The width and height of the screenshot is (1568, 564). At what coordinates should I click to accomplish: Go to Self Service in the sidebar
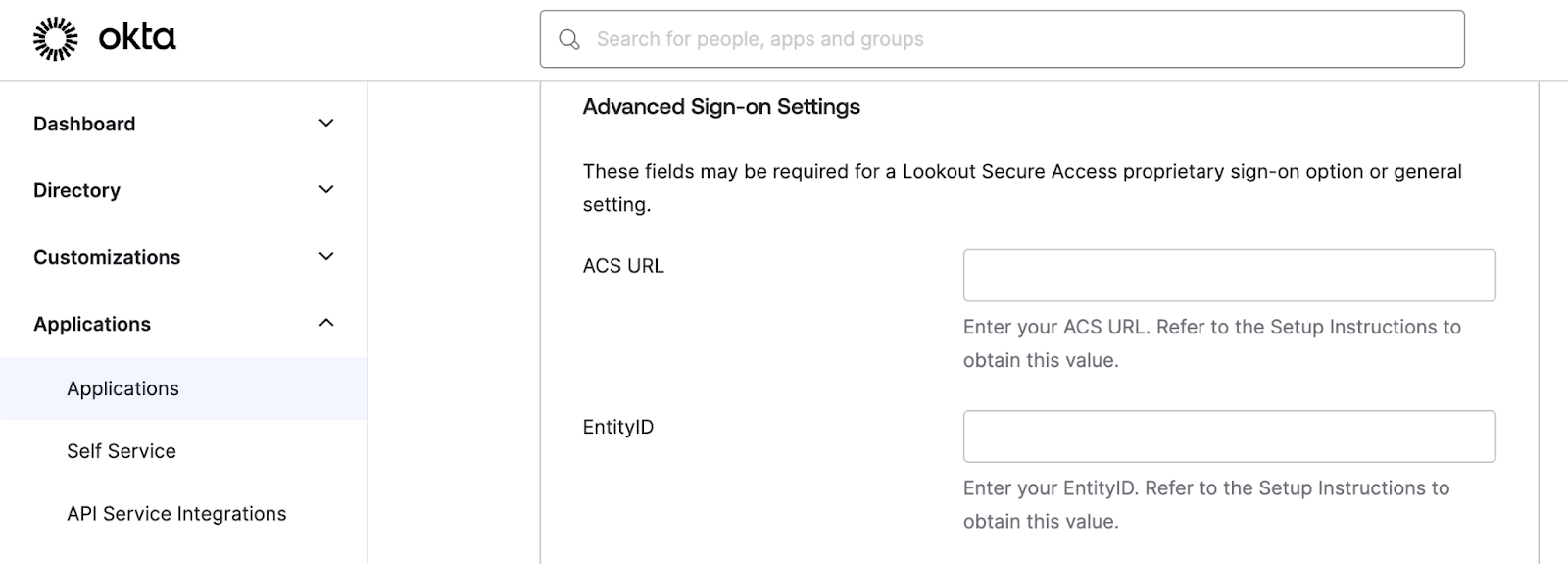[122, 451]
